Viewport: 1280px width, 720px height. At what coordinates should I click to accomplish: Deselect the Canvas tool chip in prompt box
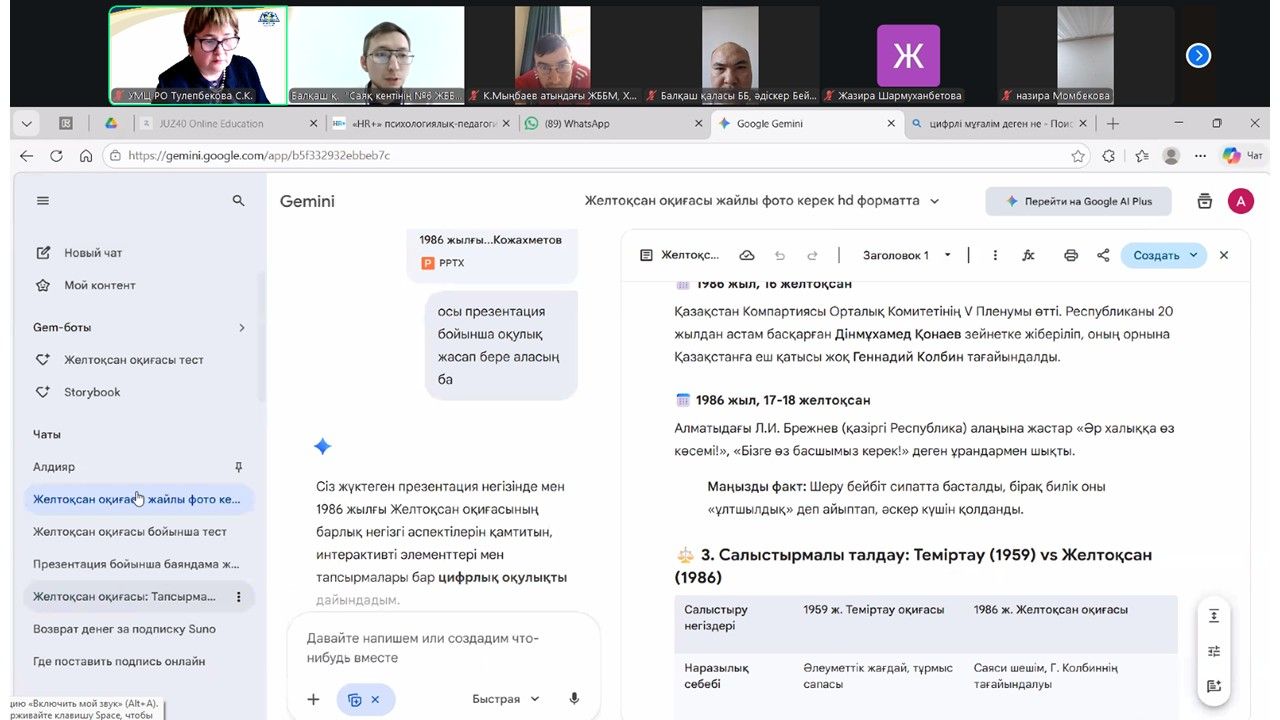click(375, 700)
